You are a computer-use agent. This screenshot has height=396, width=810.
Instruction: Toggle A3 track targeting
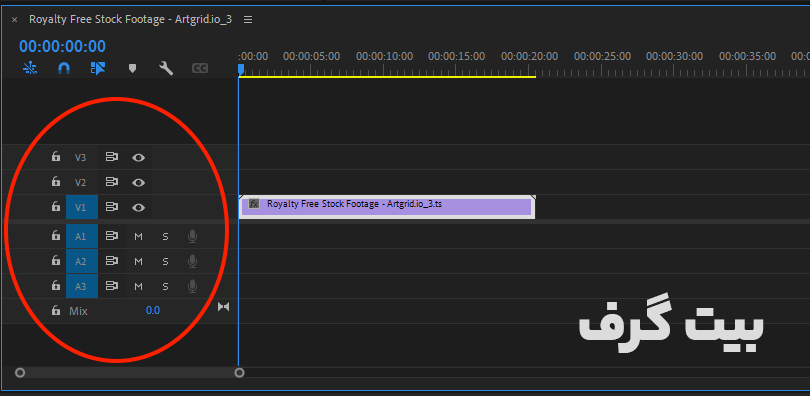pos(82,286)
